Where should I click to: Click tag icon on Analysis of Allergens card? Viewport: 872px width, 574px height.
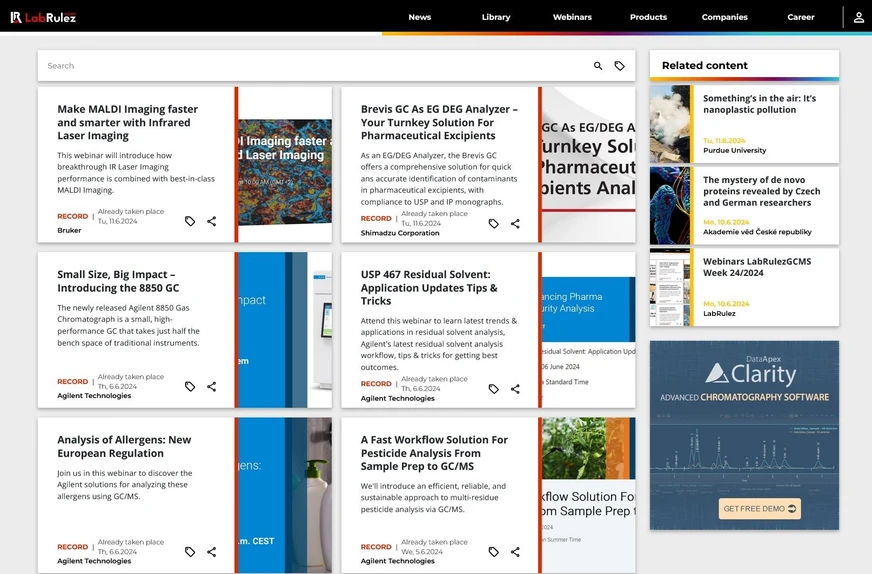[x=190, y=552]
